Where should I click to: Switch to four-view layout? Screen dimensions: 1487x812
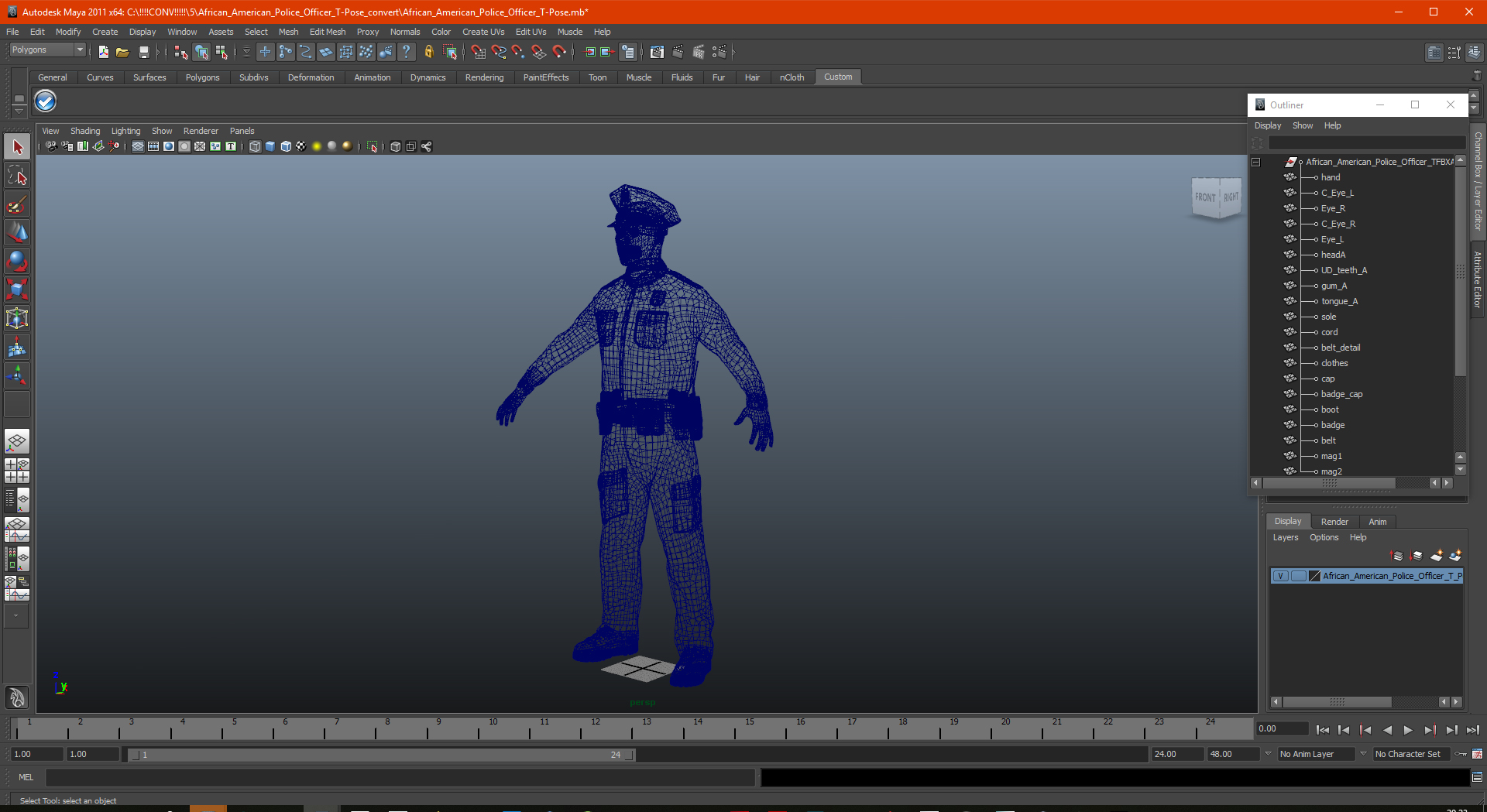coord(17,471)
